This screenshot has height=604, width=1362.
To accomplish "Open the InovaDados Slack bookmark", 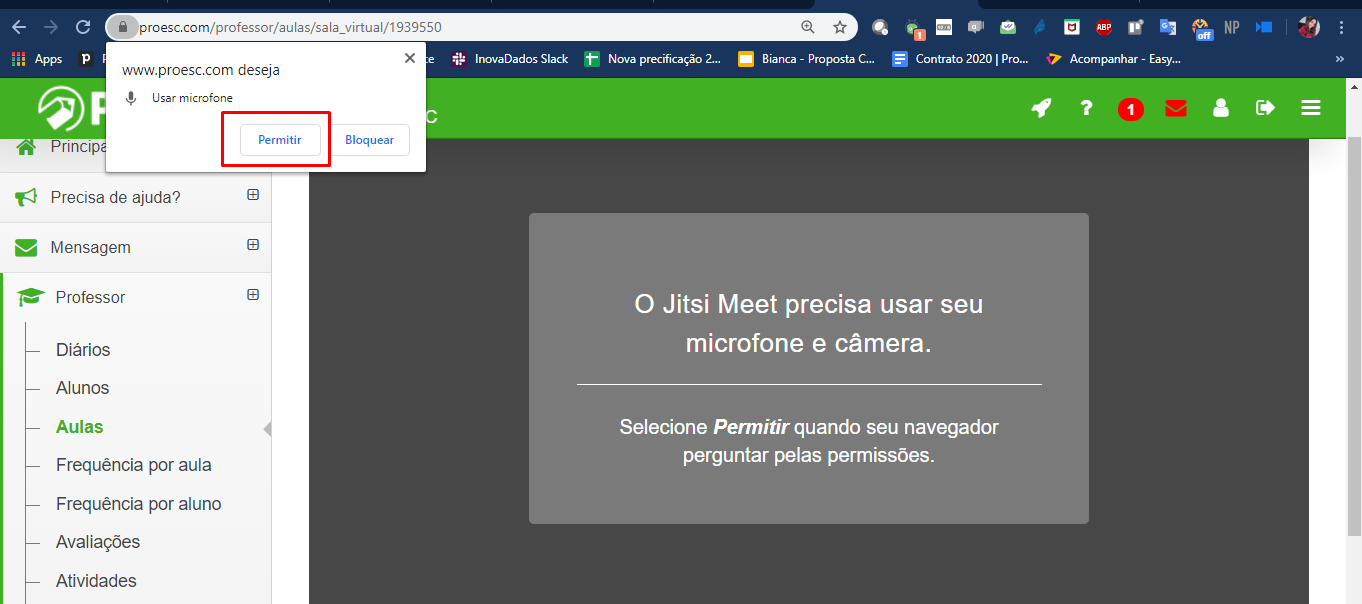I will coord(510,59).
